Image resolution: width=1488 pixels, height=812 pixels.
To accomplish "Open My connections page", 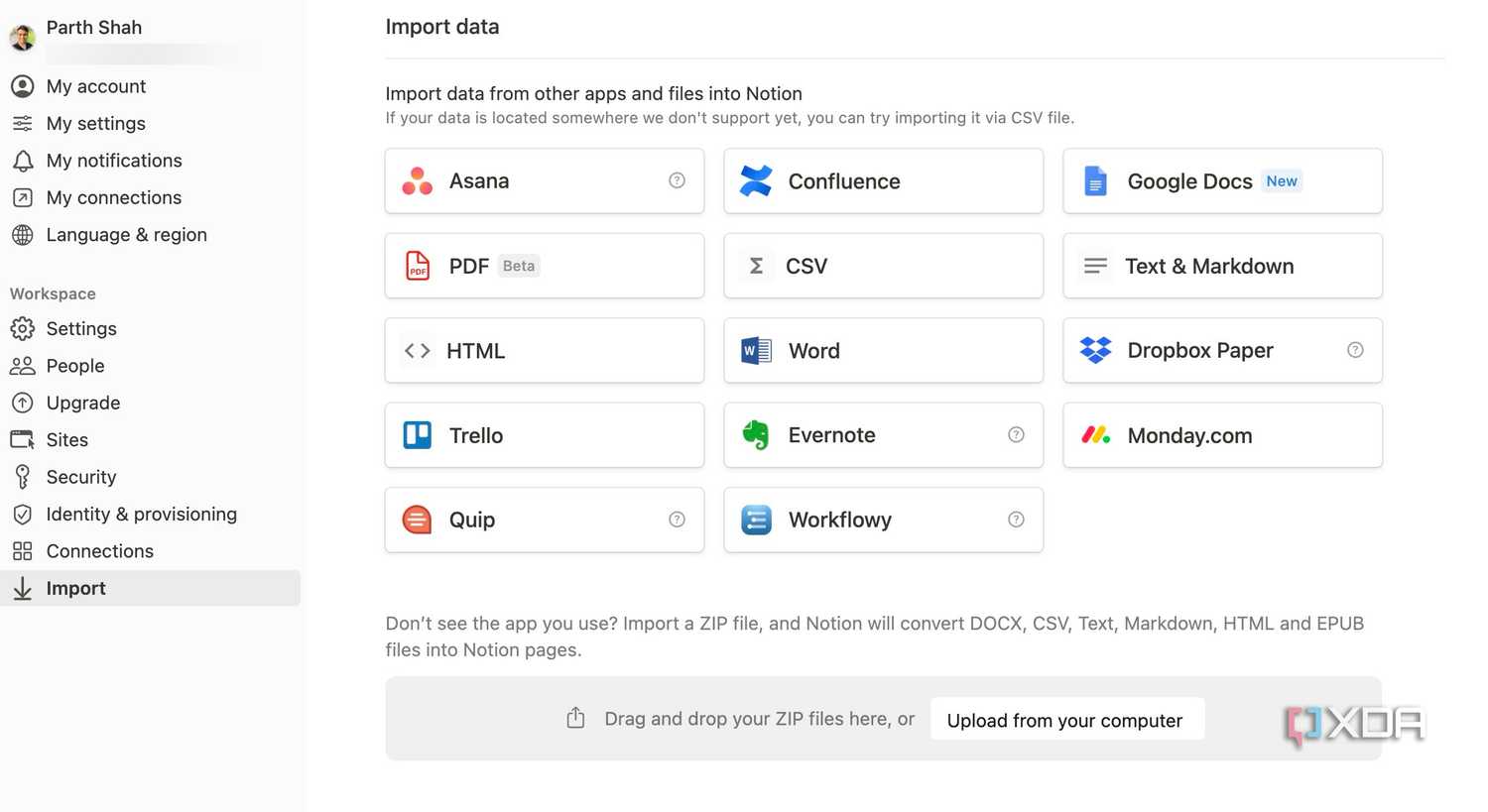I will click(151, 197).
